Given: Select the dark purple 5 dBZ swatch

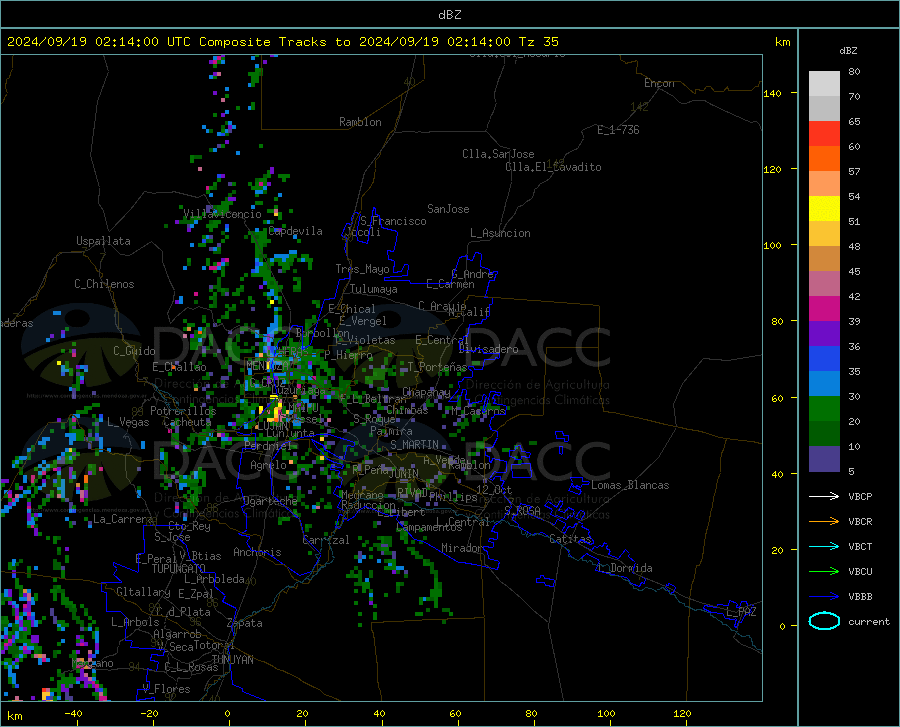Looking at the screenshot, I should (x=824, y=459).
